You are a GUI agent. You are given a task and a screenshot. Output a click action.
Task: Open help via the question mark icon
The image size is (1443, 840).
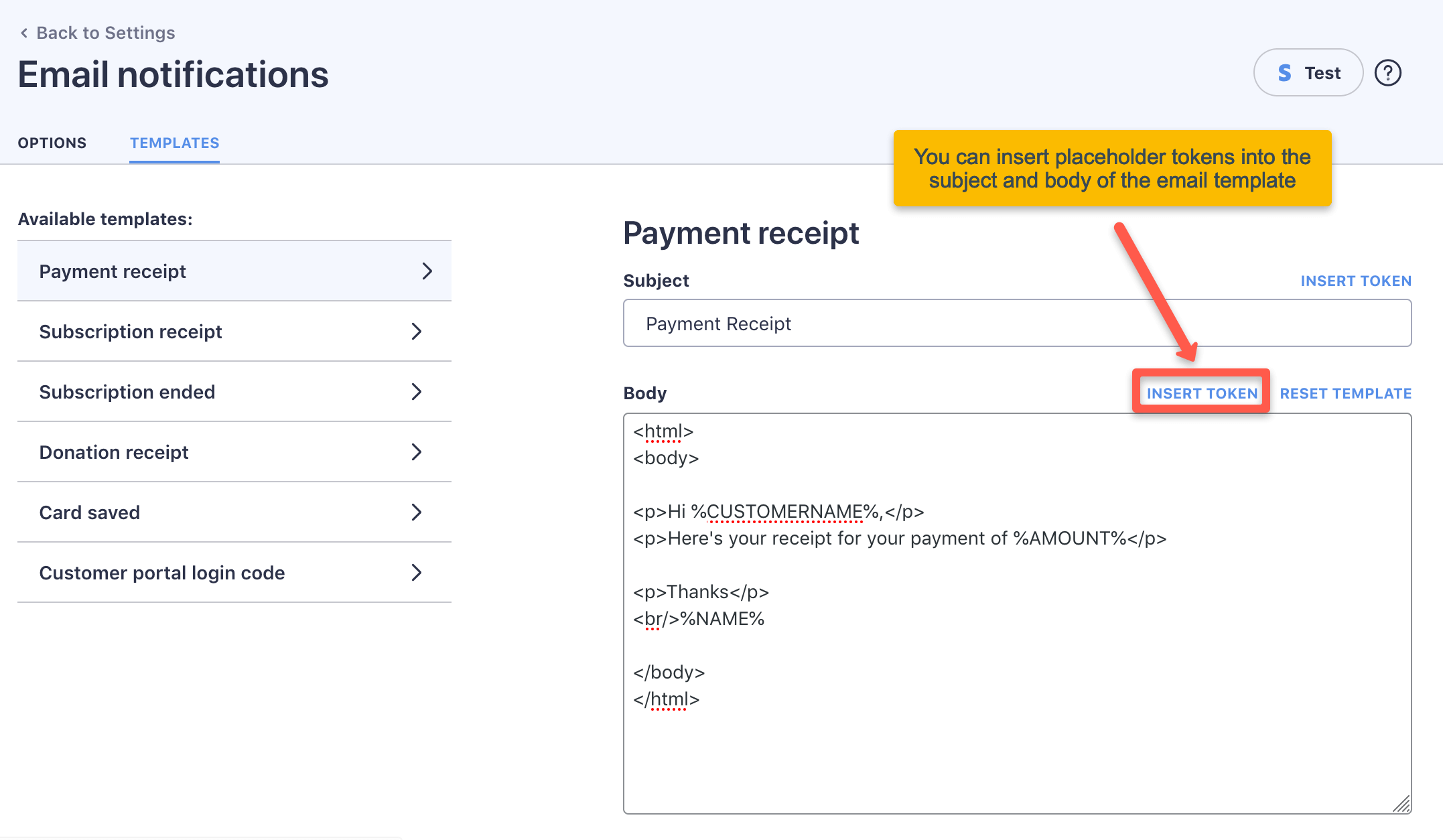pyautogui.click(x=1388, y=72)
